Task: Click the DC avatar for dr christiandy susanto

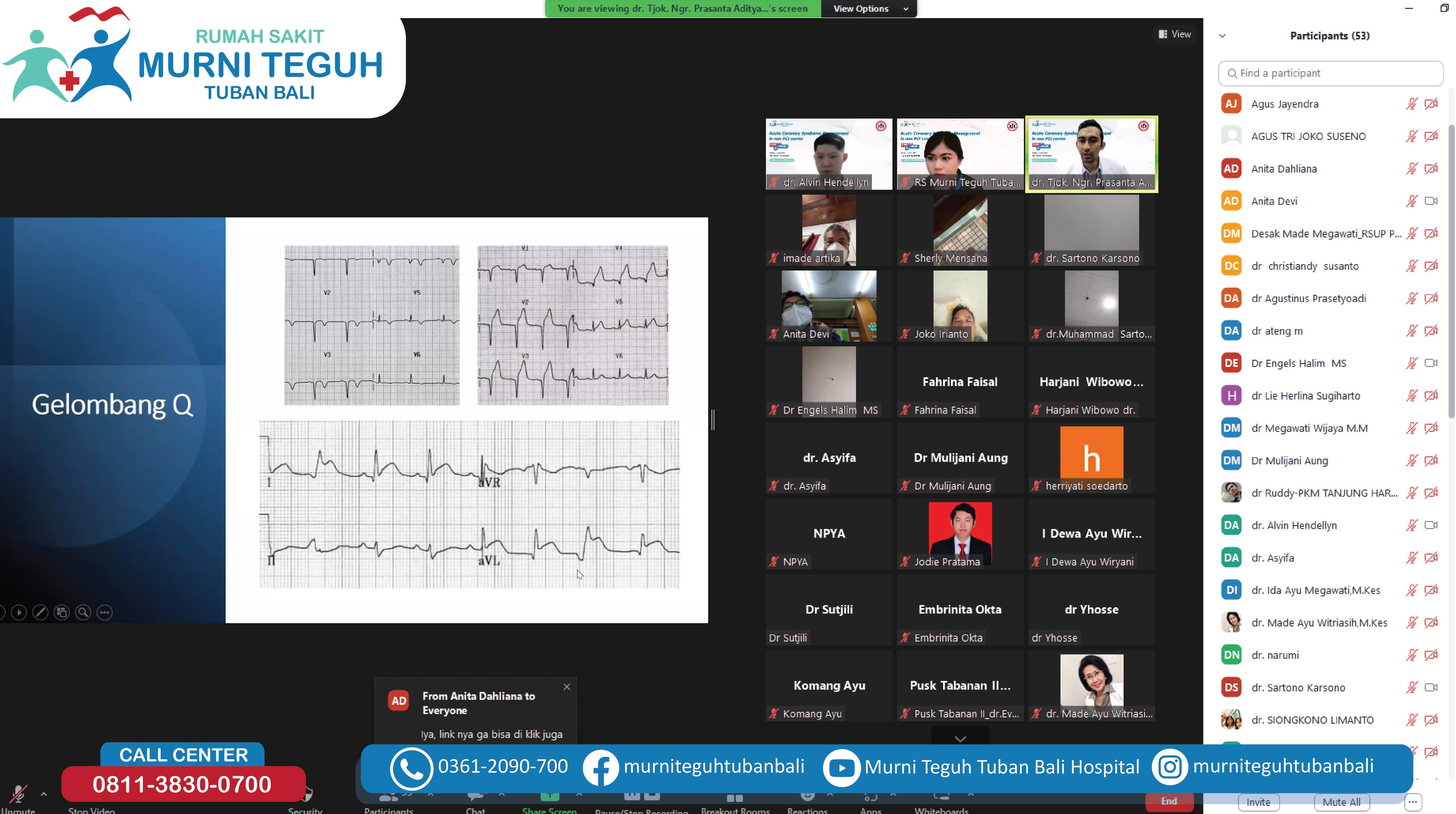Action: tap(1231, 266)
